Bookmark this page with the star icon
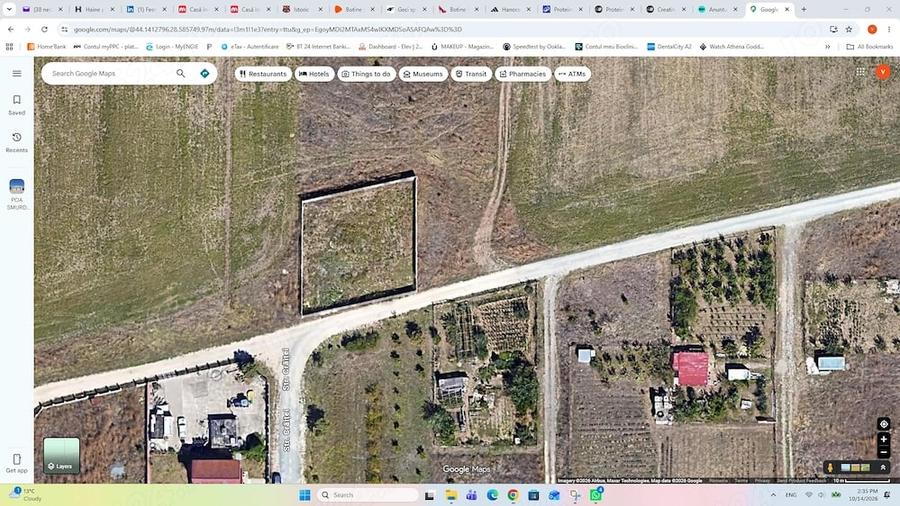This screenshot has width=900, height=506. 849,29
